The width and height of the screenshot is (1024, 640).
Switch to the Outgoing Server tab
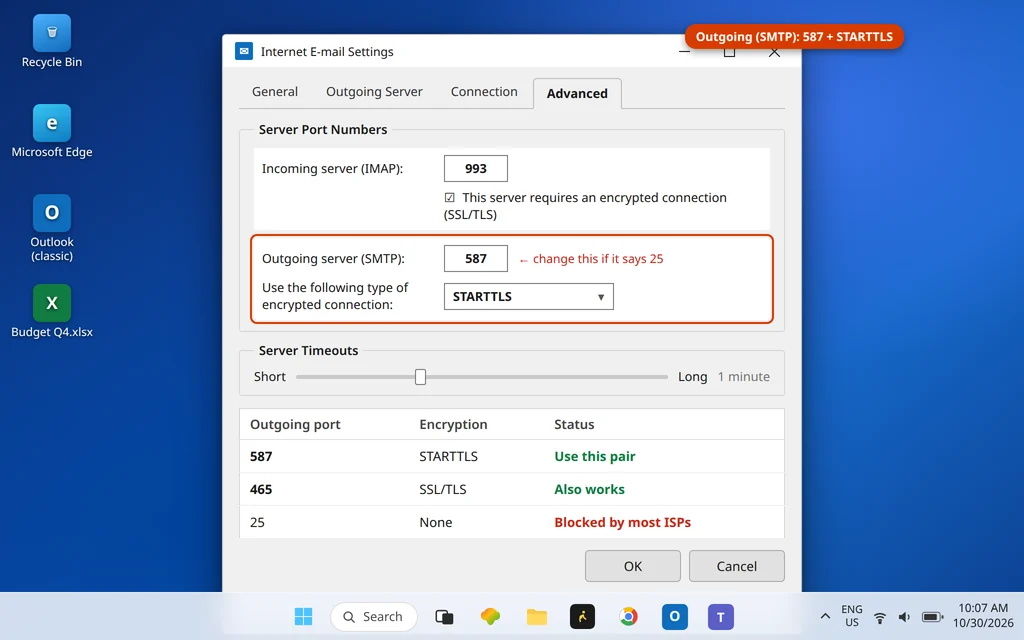[374, 91]
